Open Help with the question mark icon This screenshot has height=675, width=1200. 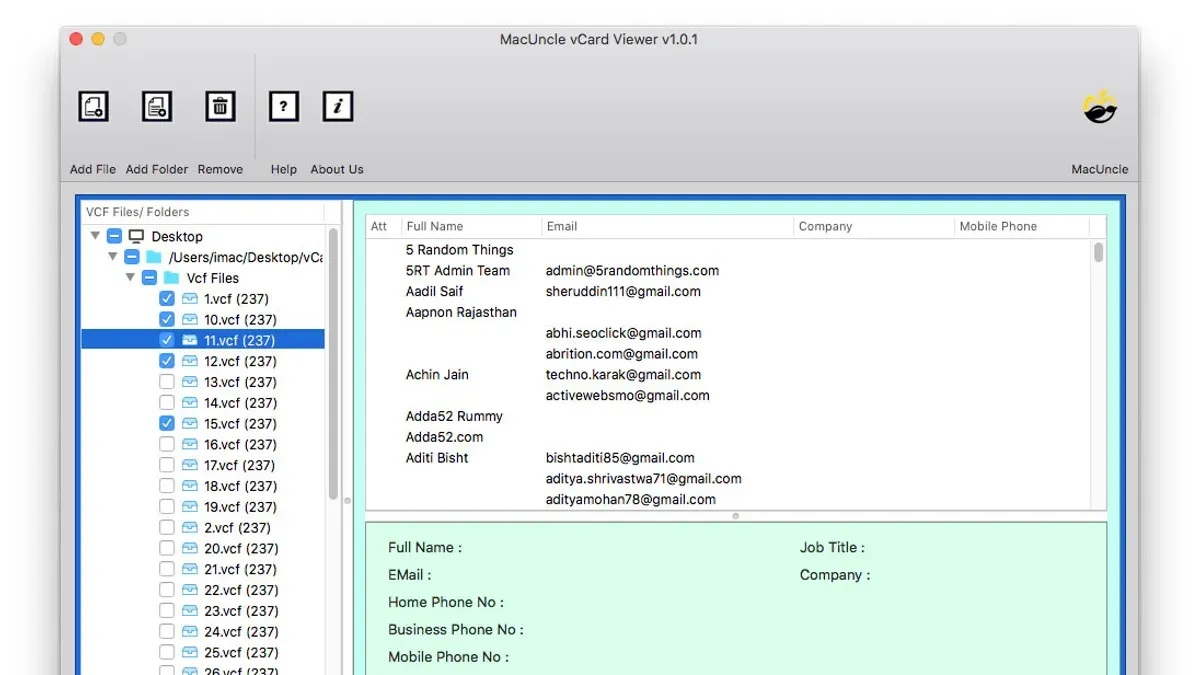click(x=284, y=106)
